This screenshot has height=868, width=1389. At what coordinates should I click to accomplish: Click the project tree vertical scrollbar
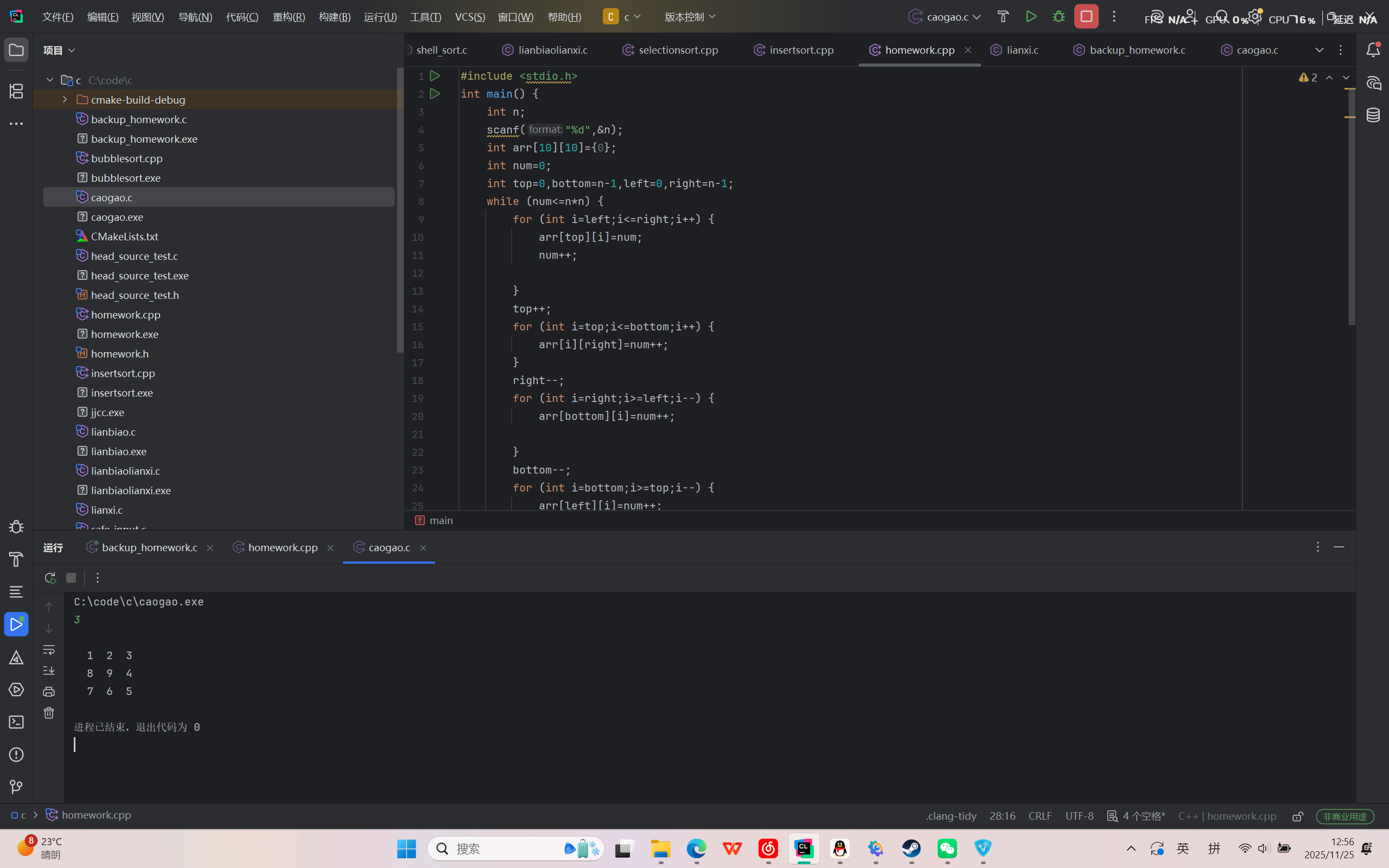pyautogui.click(x=400, y=209)
